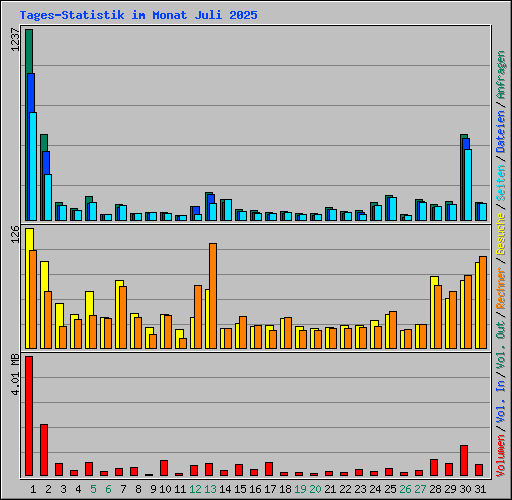The width and height of the screenshot is (512, 500).
Task: Click day '31' on the x-axis
Action: click(480, 489)
